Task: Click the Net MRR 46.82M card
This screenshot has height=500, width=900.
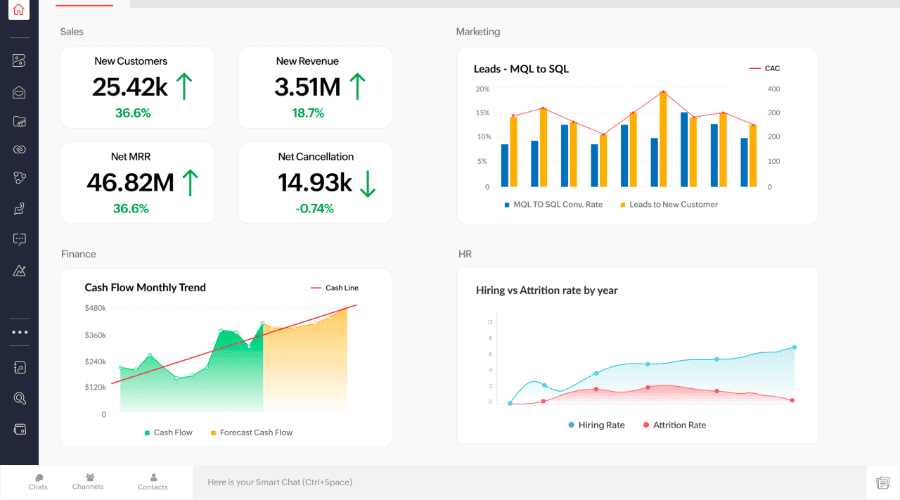Action: pyautogui.click(x=137, y=183)
